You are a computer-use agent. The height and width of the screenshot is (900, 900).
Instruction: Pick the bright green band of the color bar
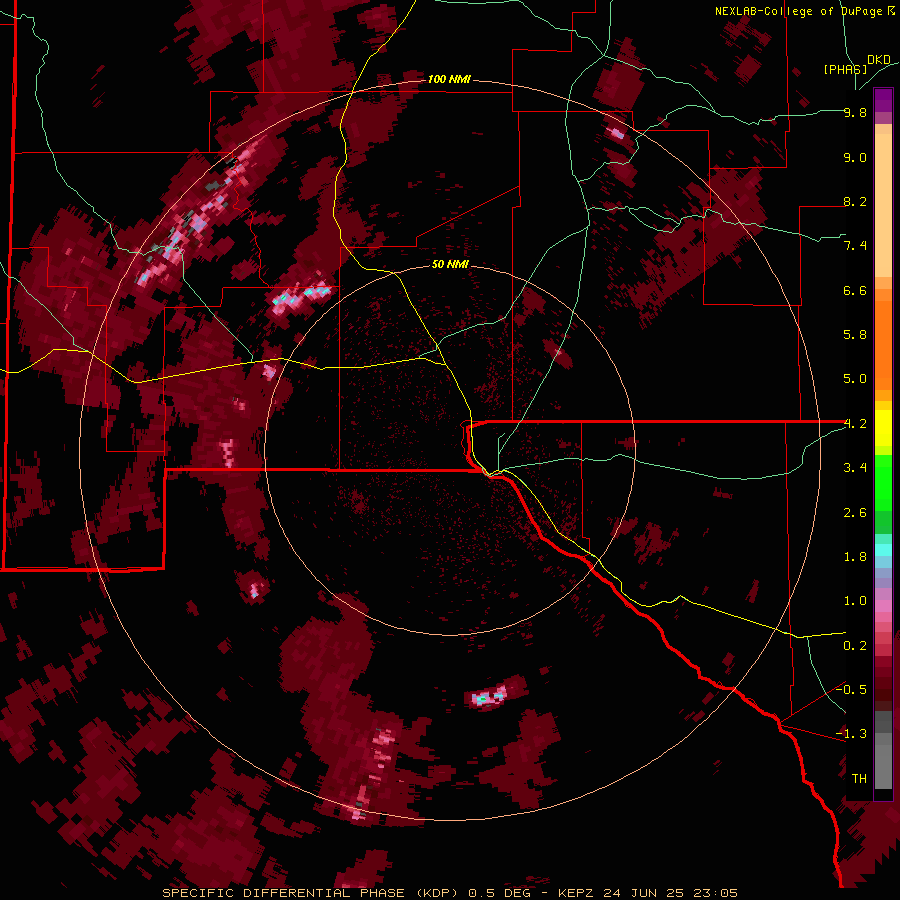click(883, 483)
